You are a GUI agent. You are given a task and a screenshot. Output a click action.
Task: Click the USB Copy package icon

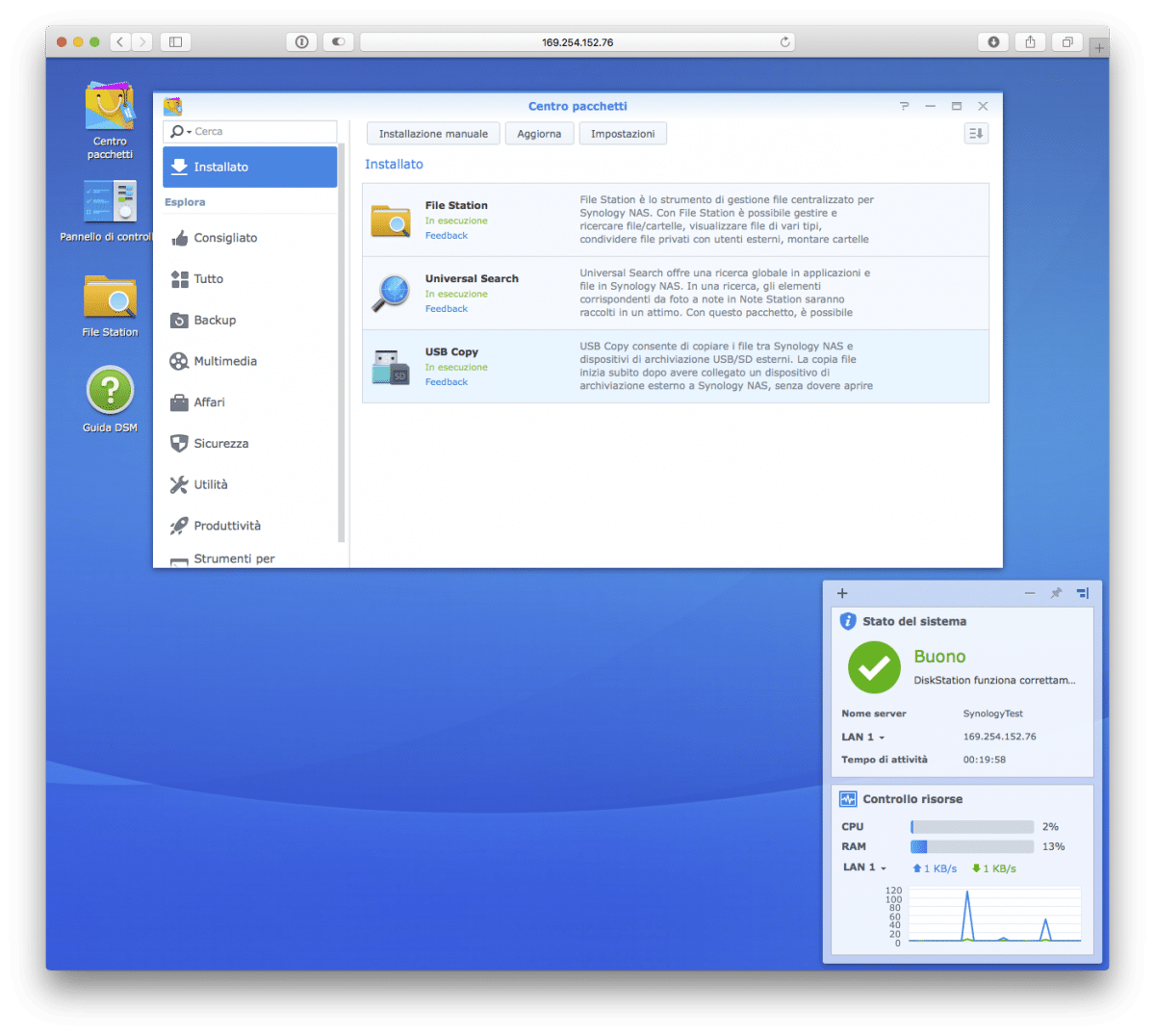[x=391, y=367]
